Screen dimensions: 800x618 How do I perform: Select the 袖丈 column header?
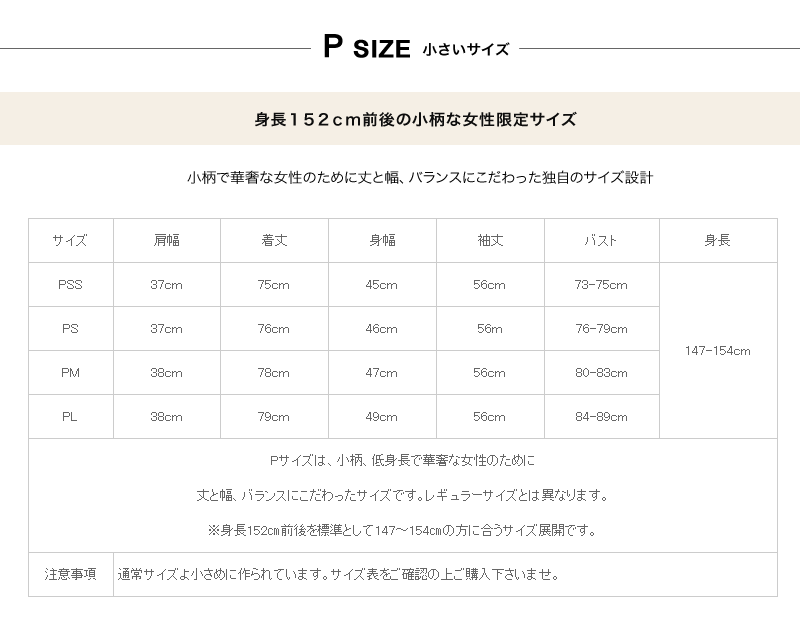490,241
